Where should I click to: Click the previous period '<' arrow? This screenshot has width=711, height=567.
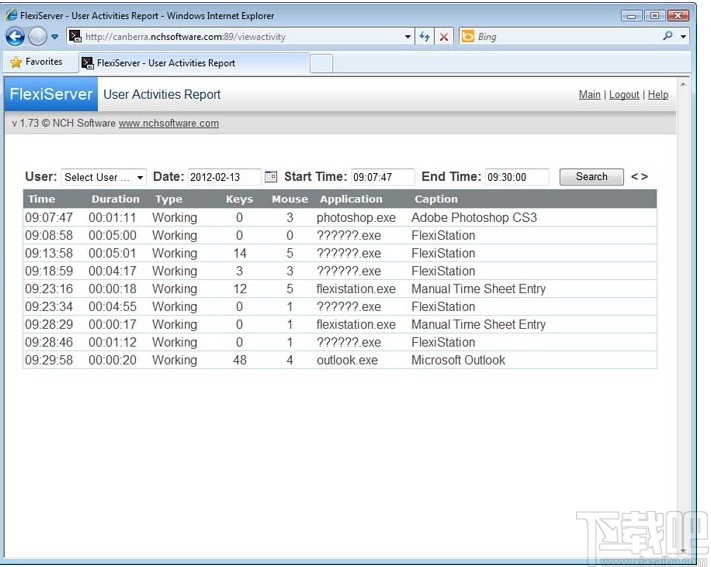point(634,176)
